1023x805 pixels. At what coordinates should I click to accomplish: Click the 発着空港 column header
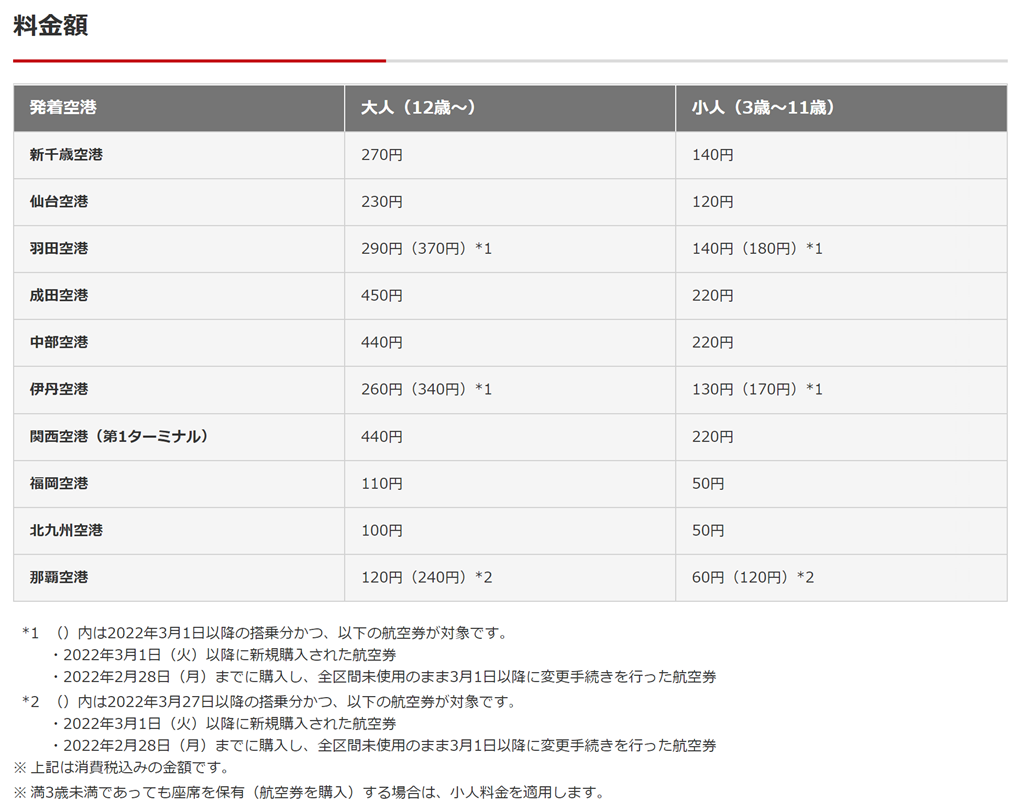coord(63,108)
